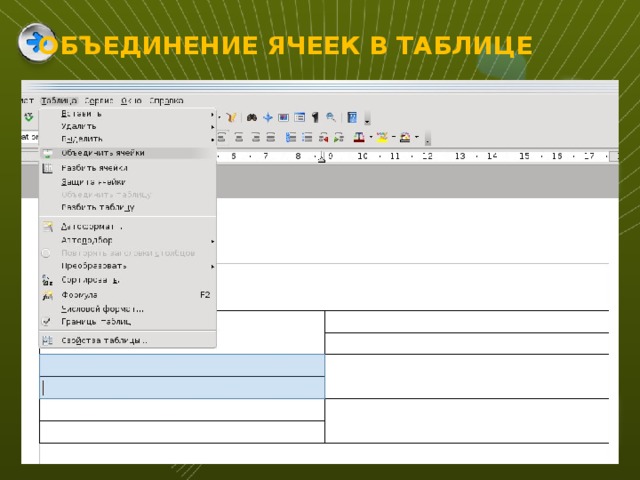Open the Сервис menu

pyautogui.click(x=98, y=101)
